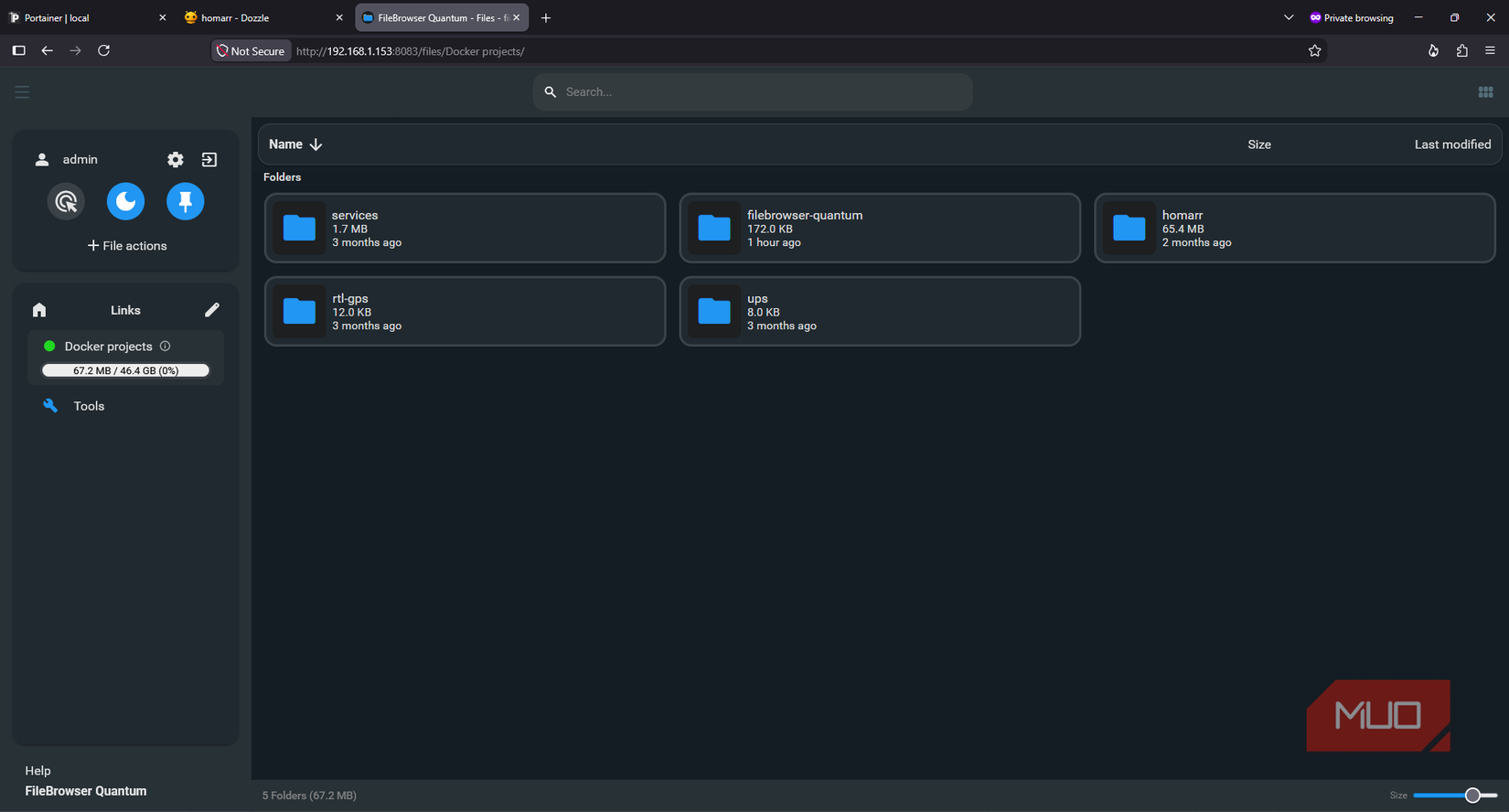Open the settings gear icon
The width and height of the screenshot is (1509, 812).
[176, 159]
